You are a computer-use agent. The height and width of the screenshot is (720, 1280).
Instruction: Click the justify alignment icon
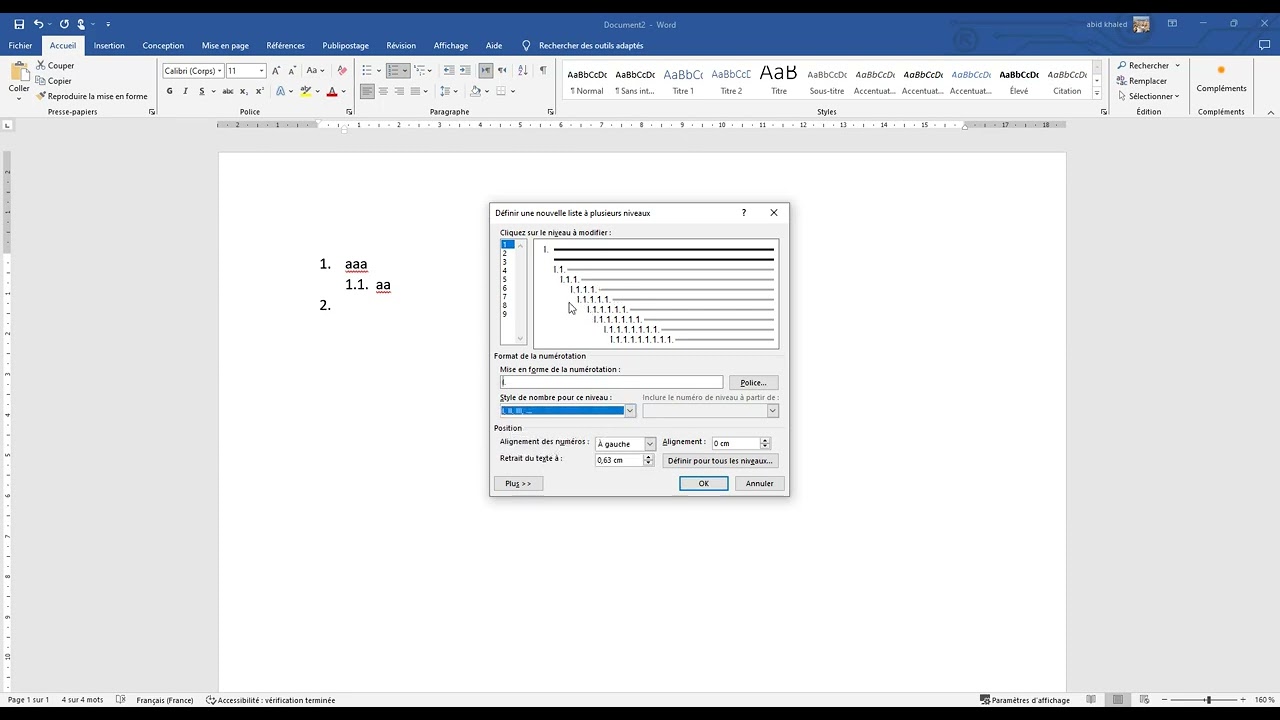[x=415, y=91]
